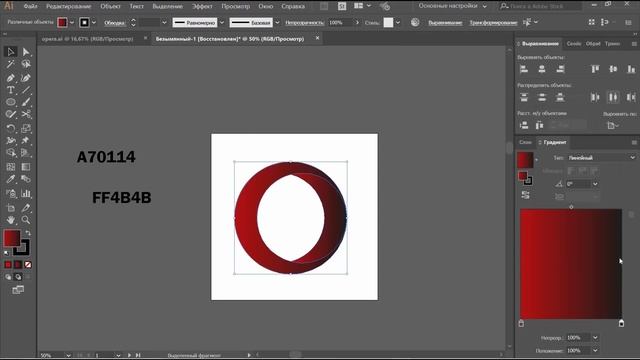Select the Artboard tool

[11, 208]
